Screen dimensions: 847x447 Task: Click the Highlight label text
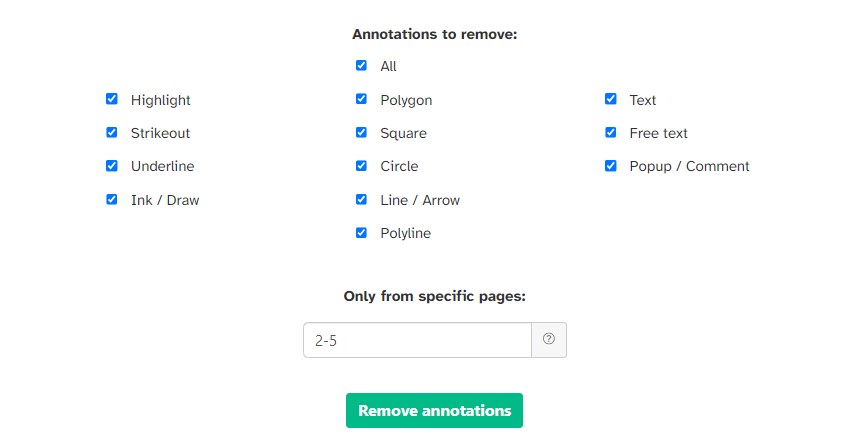160,100
